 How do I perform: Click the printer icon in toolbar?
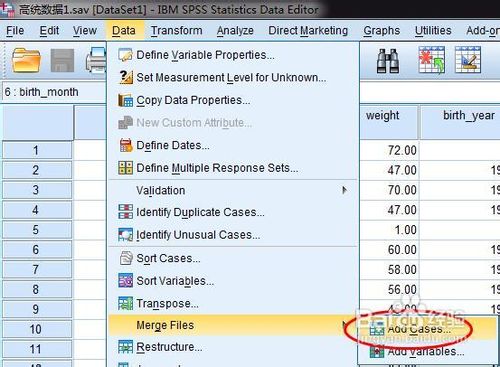pos(96,60)
